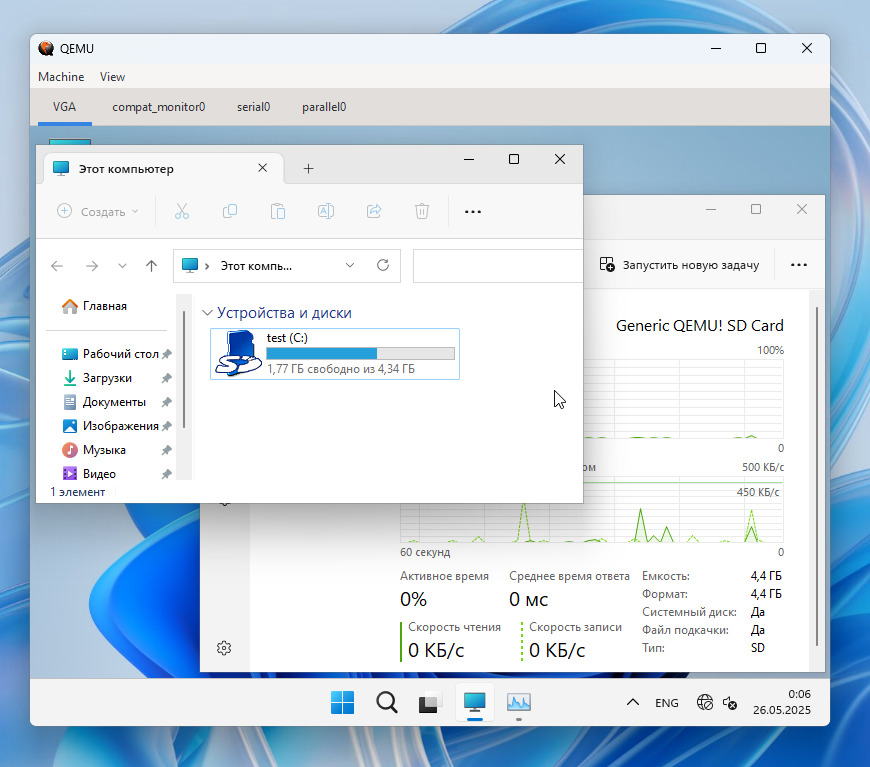
Task: Refresh the Explorer address bar location
Action: (x=382, y=266)
